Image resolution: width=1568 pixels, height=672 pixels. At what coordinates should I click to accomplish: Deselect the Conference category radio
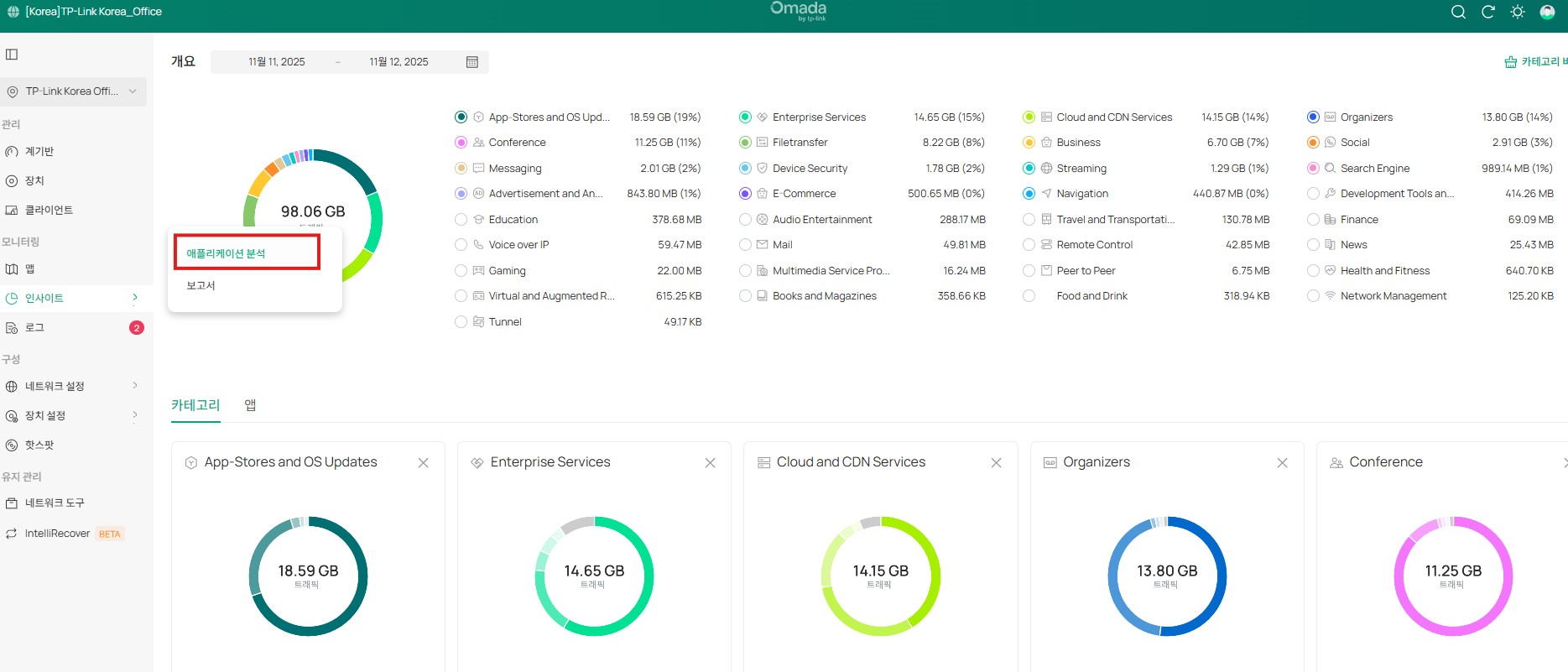[461, 143]
